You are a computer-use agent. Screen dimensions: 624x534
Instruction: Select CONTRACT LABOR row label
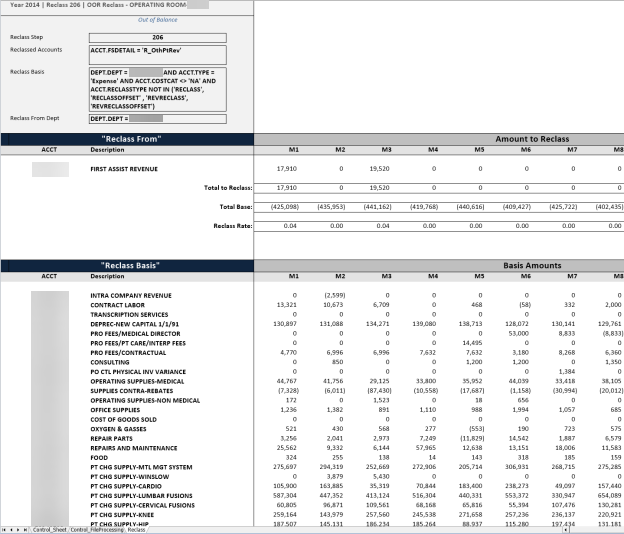tap(117, 305)
